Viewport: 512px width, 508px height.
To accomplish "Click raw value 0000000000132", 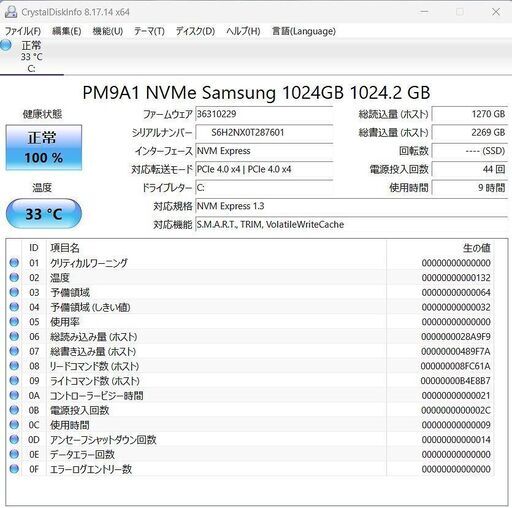I will pyautogui.click(x=456, y=278).
